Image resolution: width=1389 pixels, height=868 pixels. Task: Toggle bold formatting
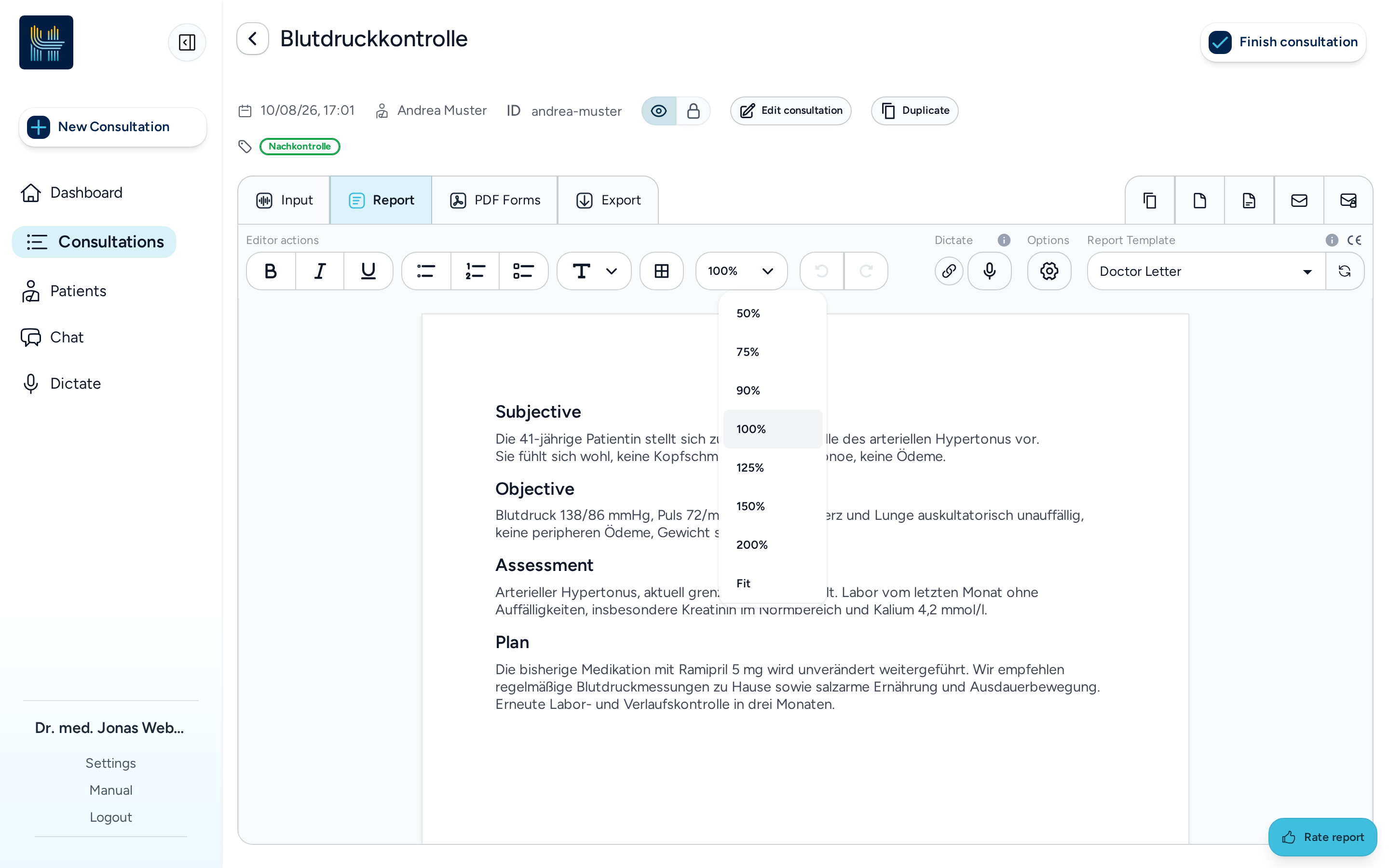pyautogui.click(x=271, y=271)
